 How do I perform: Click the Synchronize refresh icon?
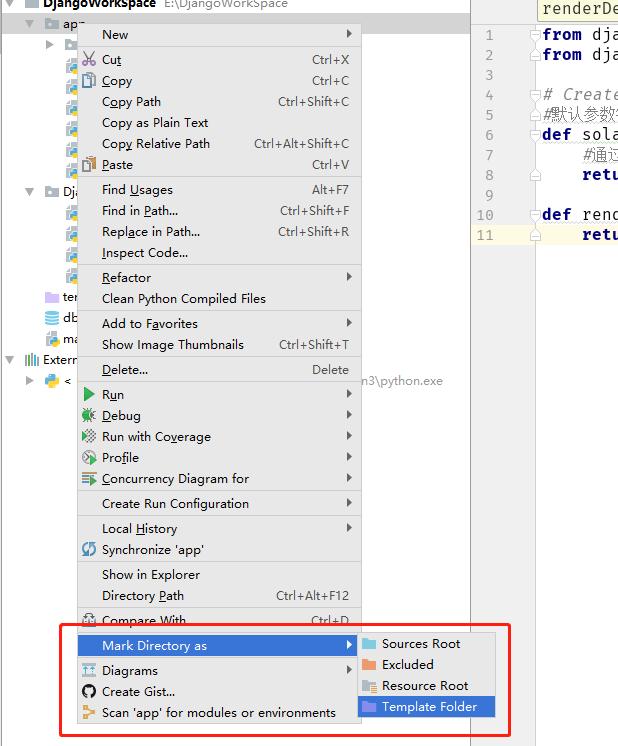pyautogui.click(x=89, y=550)
